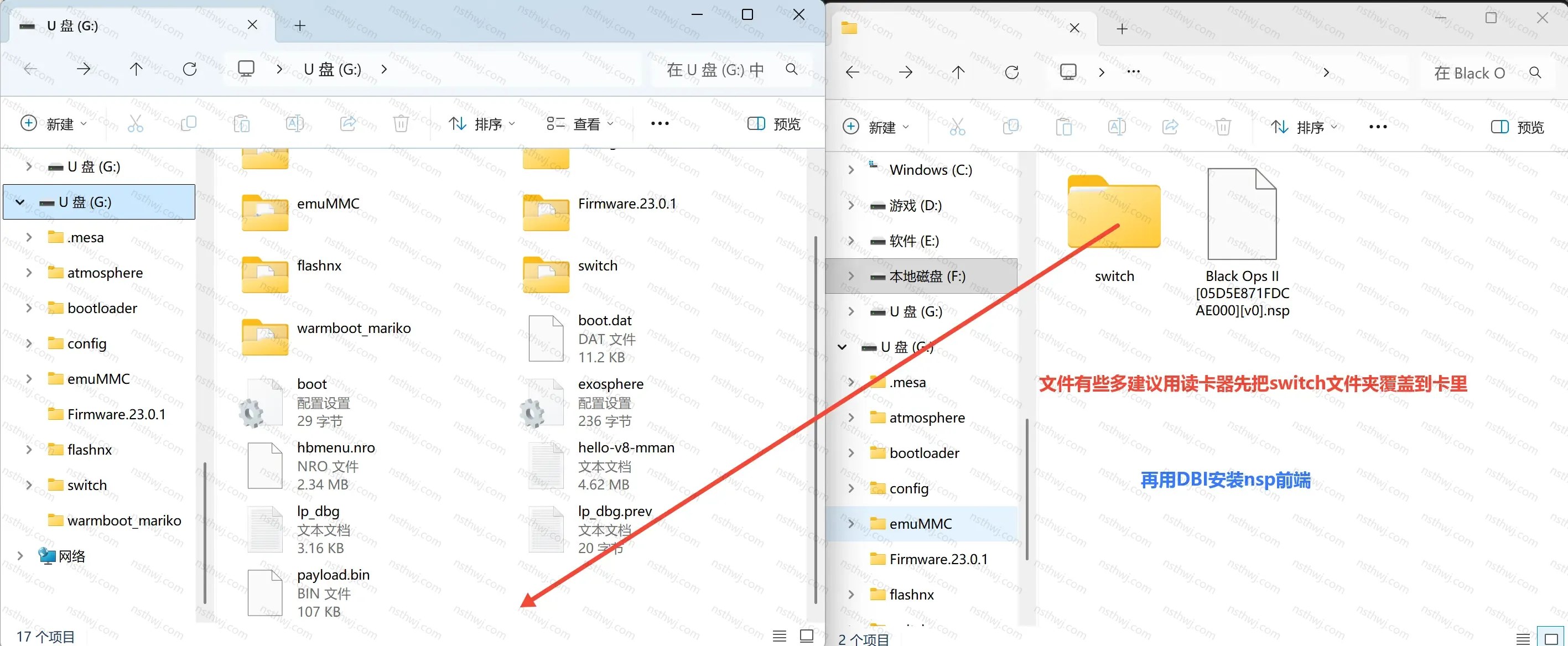Go back in the right window
The width and height of the screenshot is (1568, 646).
click(852, 73)
